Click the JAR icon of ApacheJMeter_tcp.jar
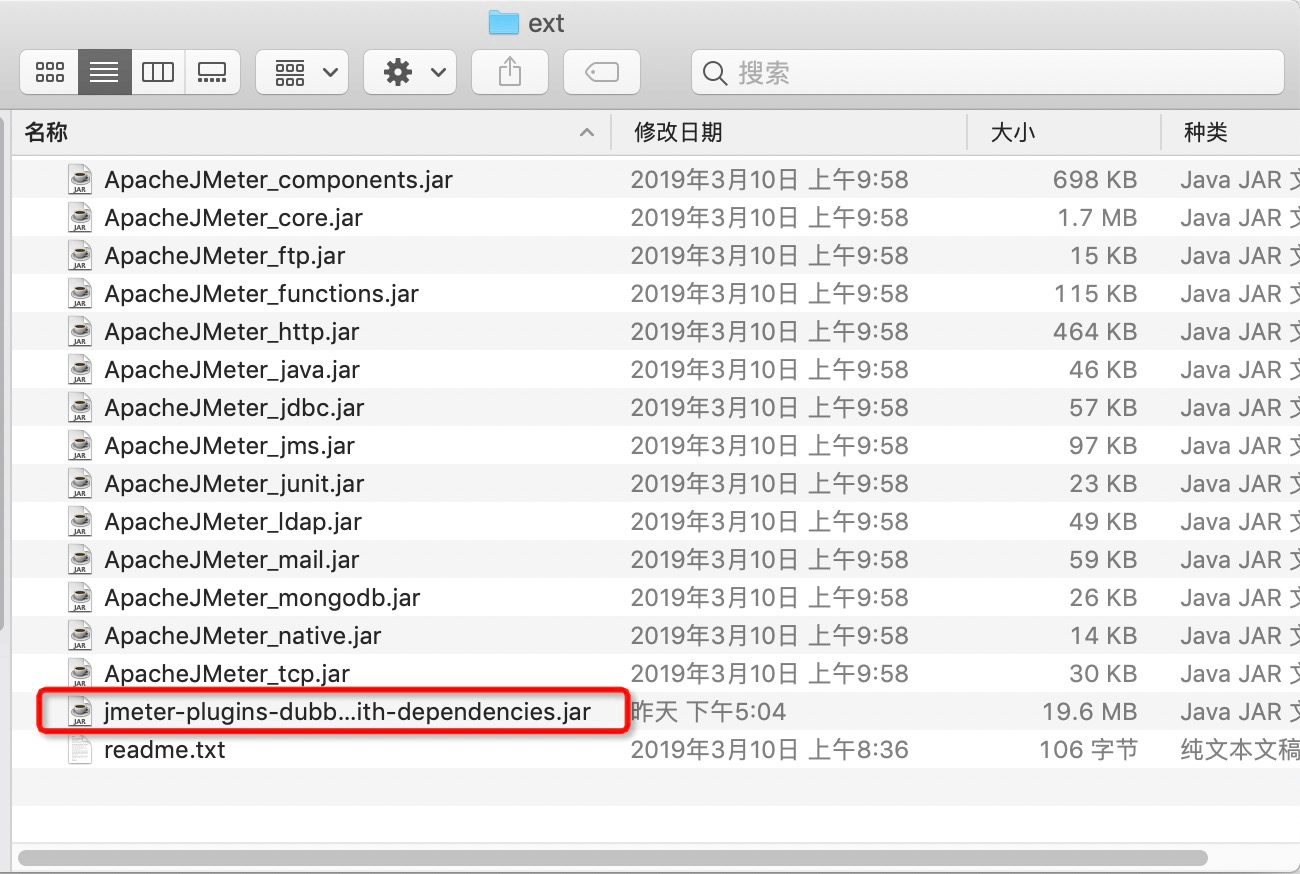The width and height of the screenshot is (1300, 874). pos(80,674)
